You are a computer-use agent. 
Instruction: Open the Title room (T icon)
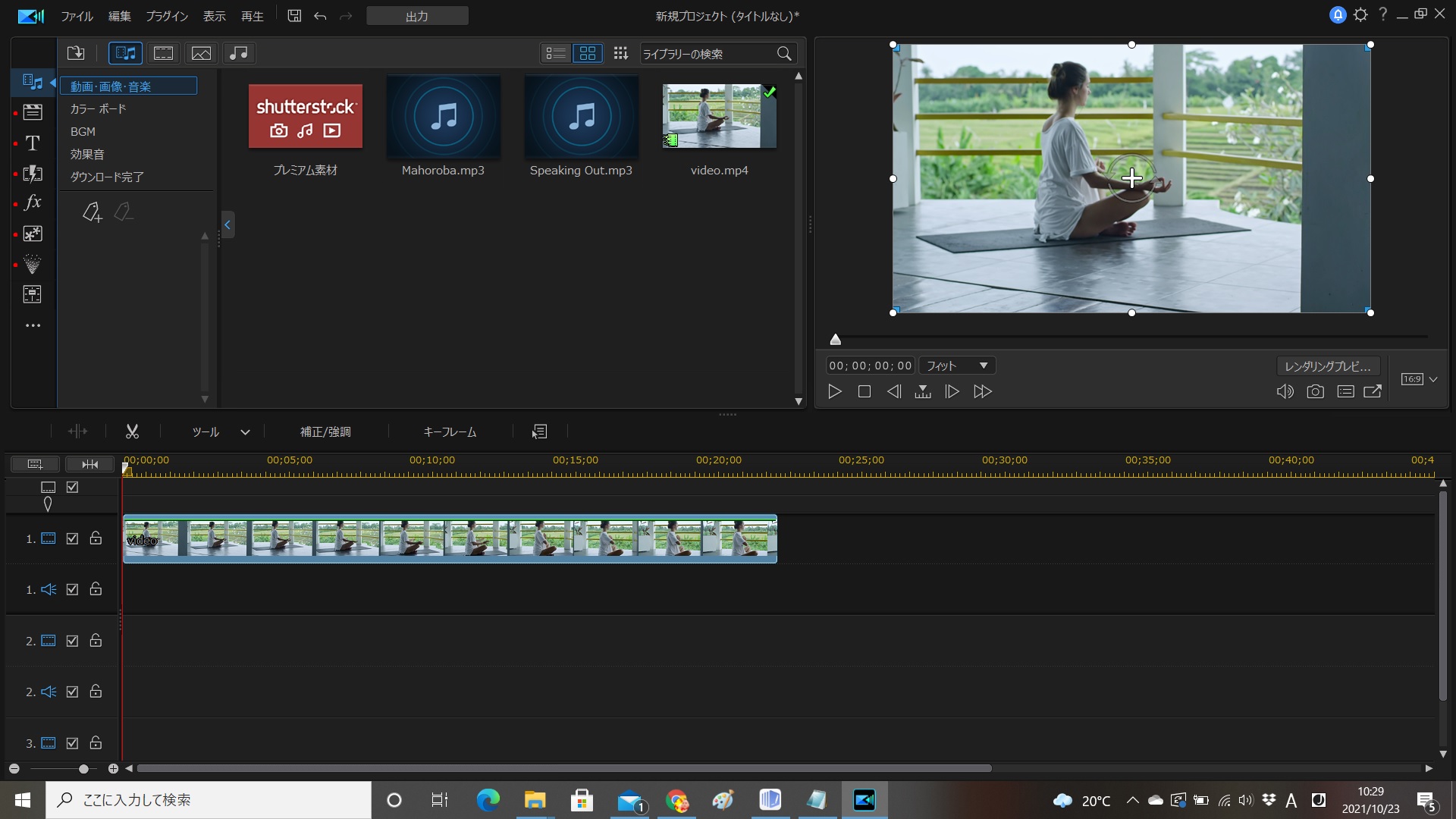tap(33, 143)
